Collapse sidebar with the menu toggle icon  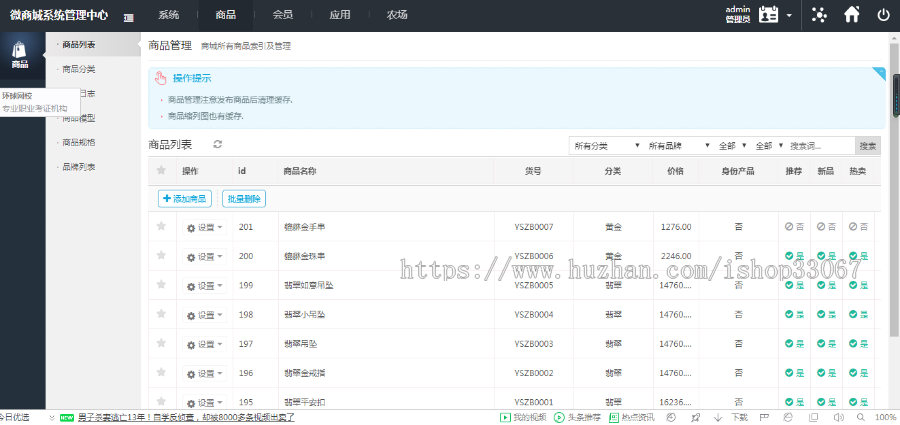tap(129, 18)
